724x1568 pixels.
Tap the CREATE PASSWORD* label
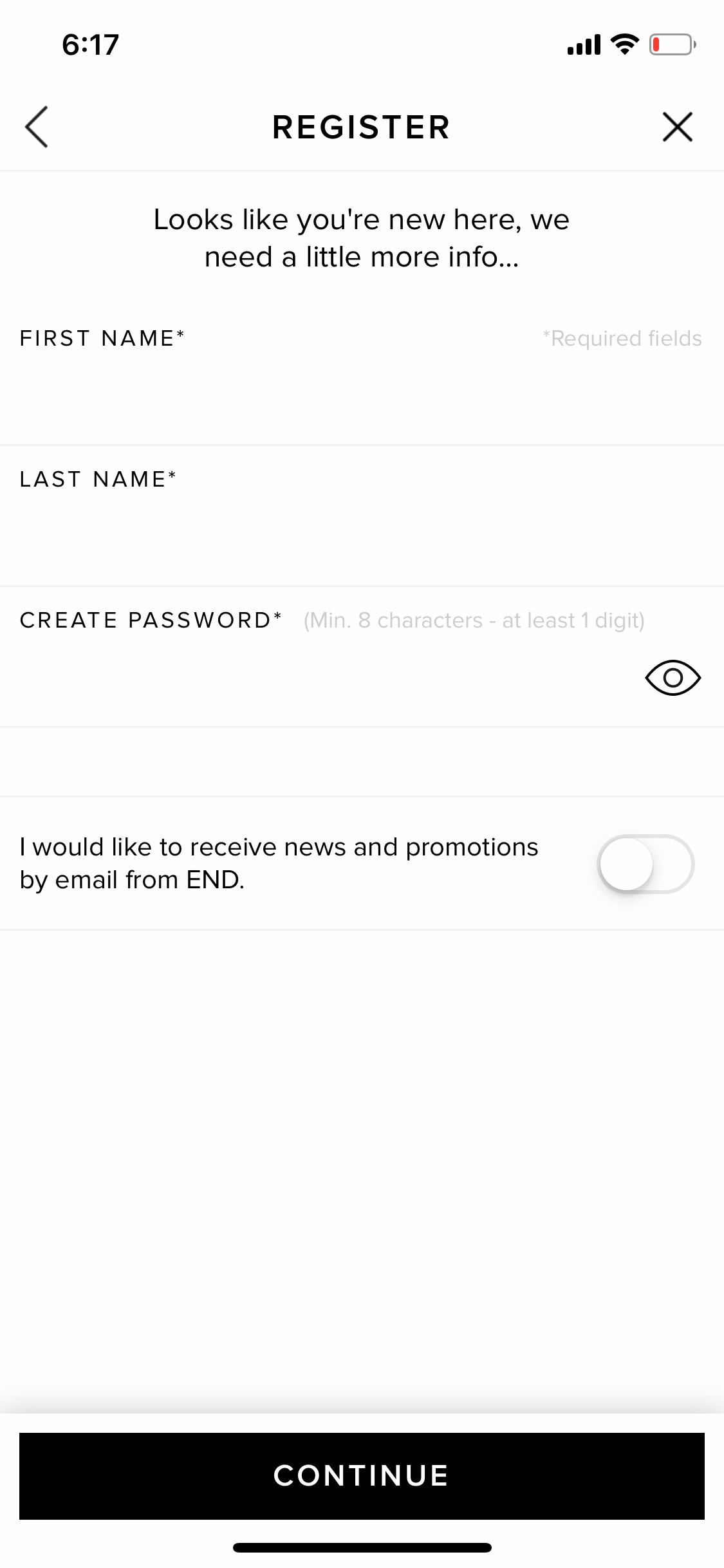point(151,620)
